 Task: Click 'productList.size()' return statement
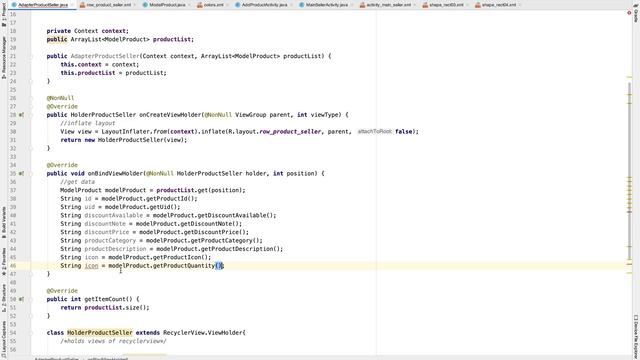click(x=116, y=308)
